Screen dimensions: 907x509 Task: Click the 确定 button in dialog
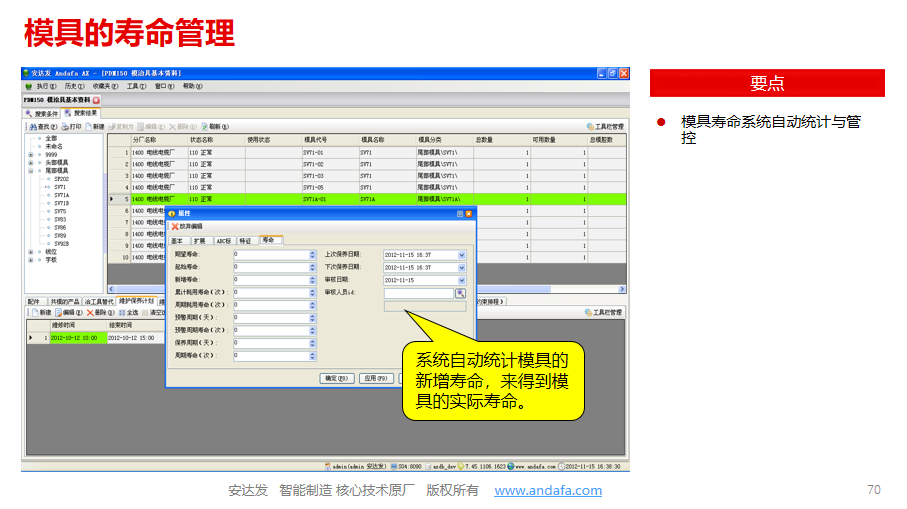(x=335, y=378)
